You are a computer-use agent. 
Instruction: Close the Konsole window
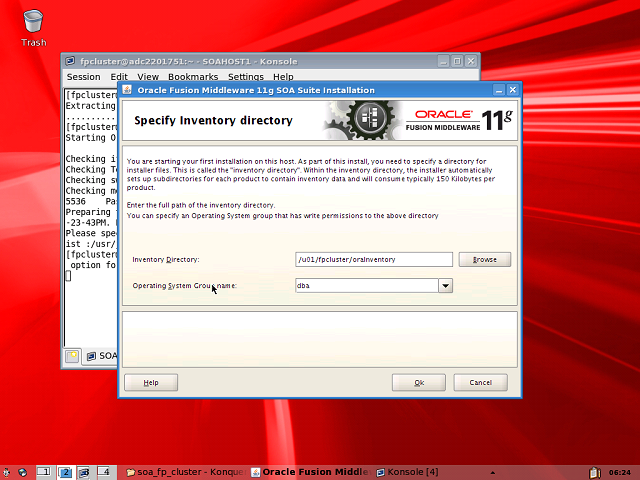(x=471, y=61)
